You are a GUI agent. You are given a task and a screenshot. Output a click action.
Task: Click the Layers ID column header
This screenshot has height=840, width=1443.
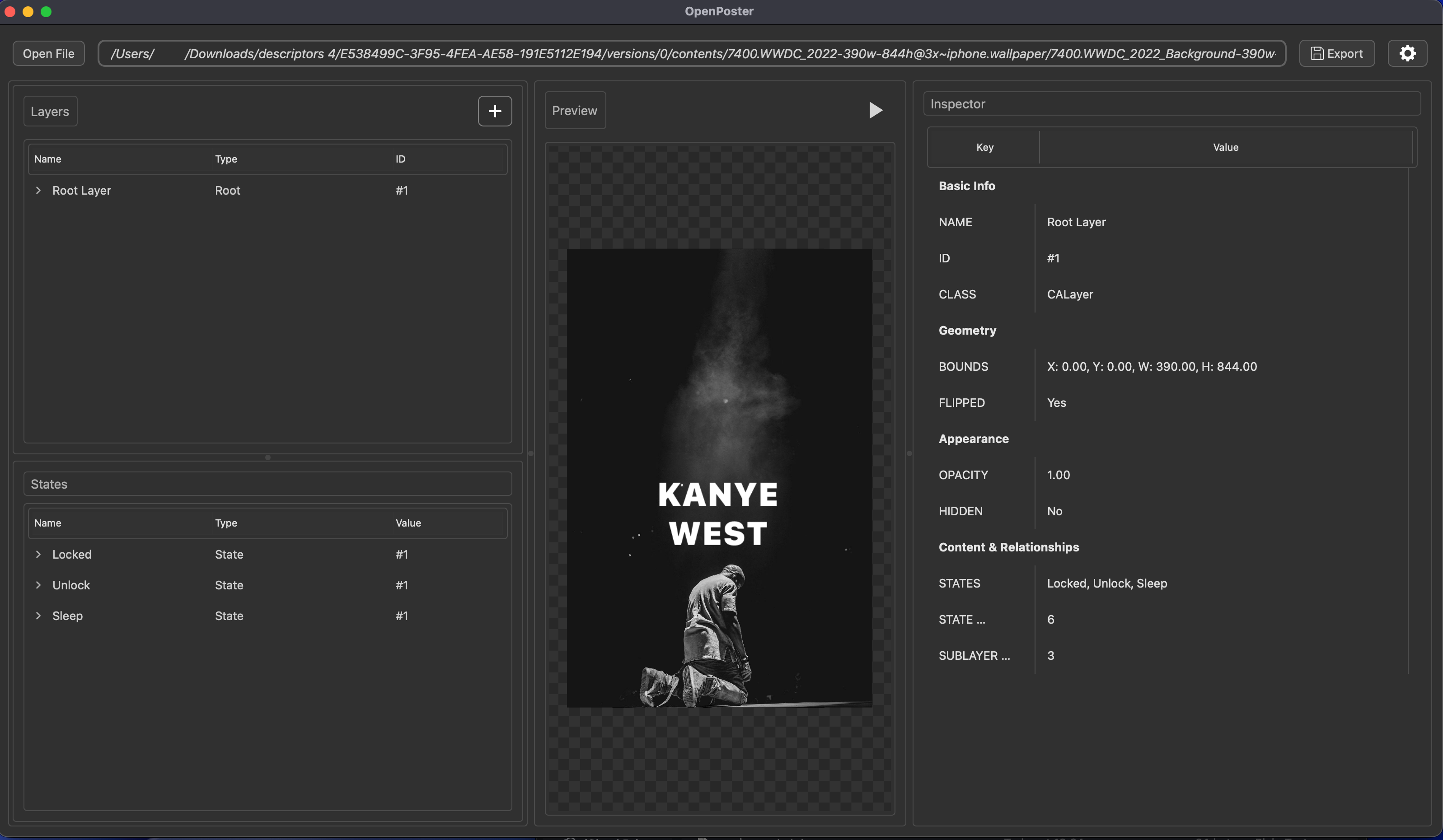click(x=400, y=159)
